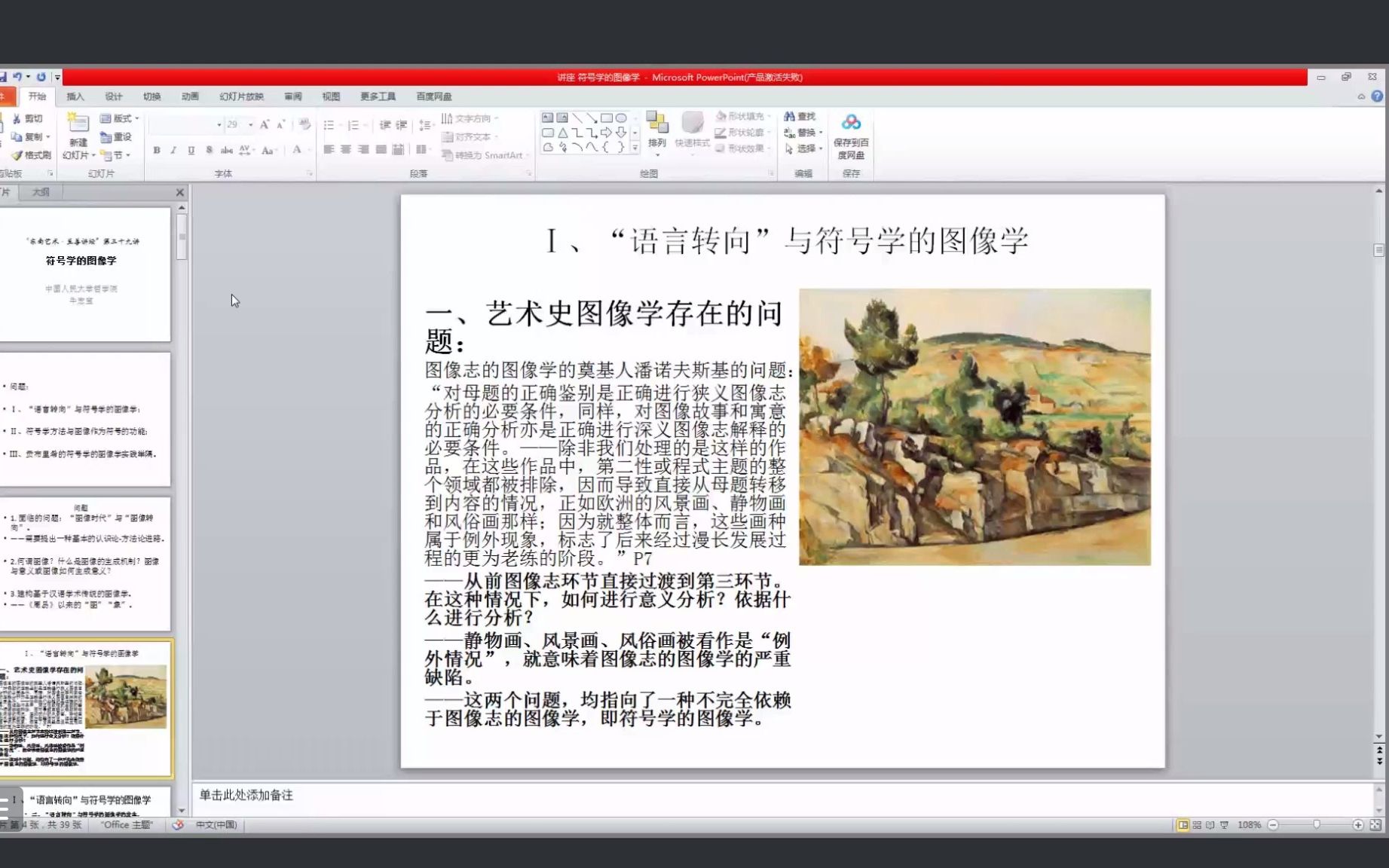Select the right arrow shape in gallery
This screenshot has height=868, width=1389.
[x=606, y=133]
